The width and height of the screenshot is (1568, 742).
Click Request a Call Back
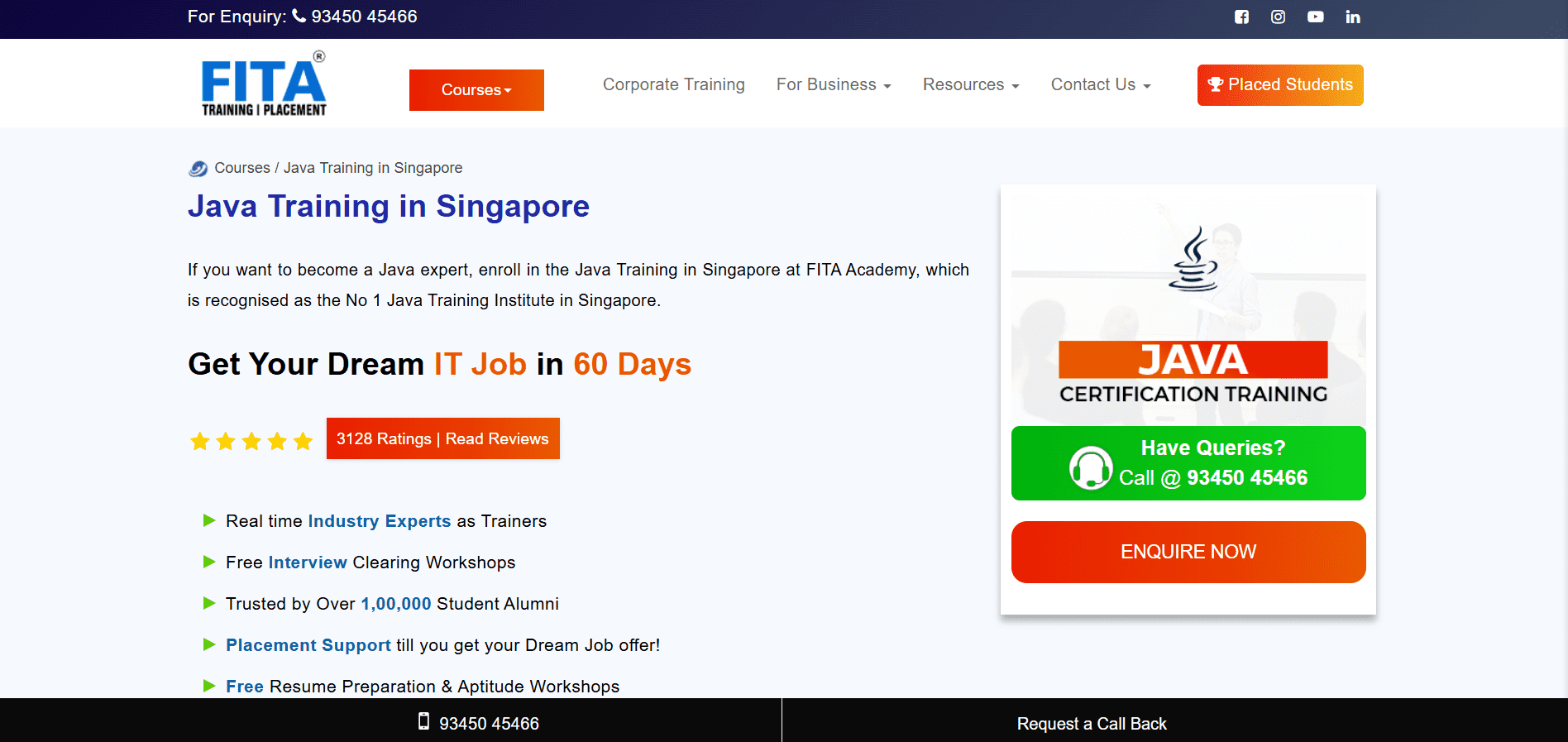coord(1091,724)
